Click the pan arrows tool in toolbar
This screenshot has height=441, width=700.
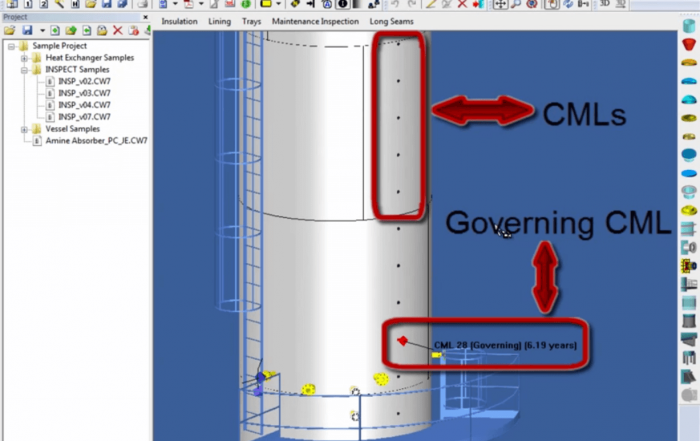click(500, 5)
